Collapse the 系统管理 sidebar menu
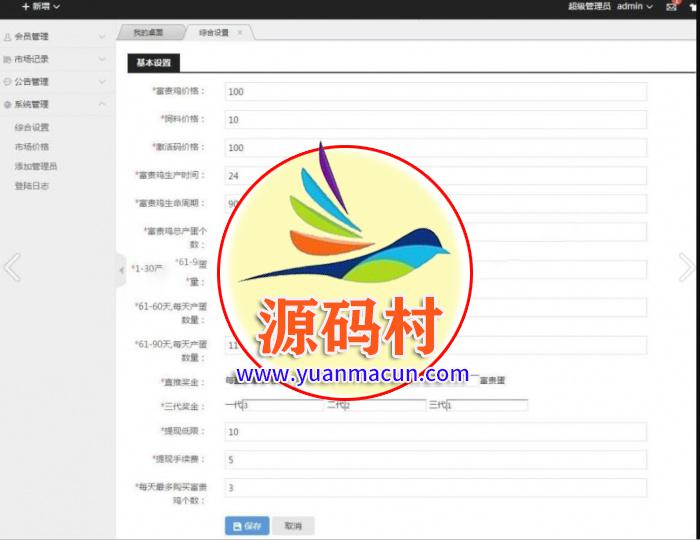Screen dimensions: 700x540 pyautogui.click(x=55, y=104)
